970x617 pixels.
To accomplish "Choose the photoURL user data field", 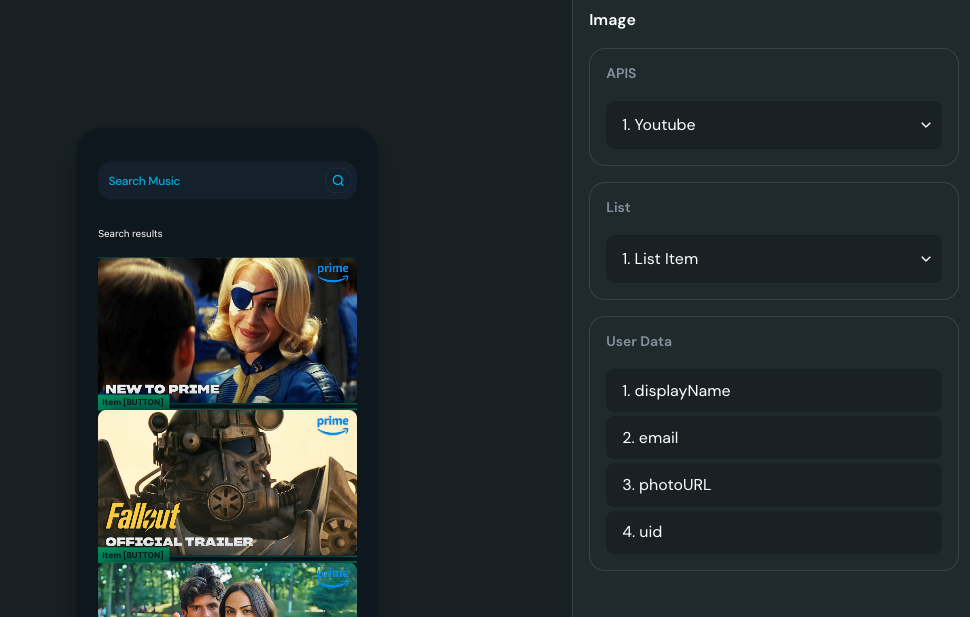I will pyautogui.click(x=773, y=485).
